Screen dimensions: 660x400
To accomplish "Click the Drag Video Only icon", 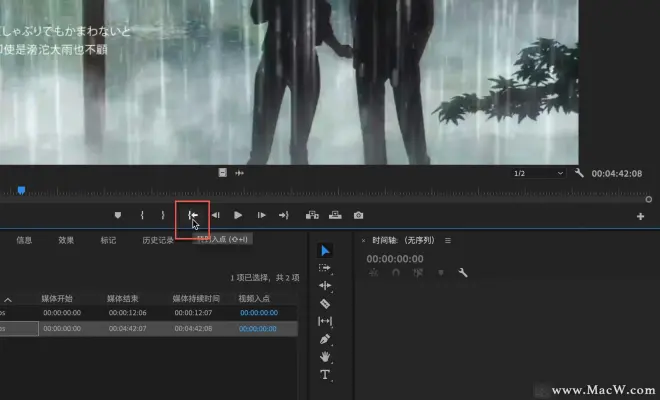I will click(x=223, y=173).
